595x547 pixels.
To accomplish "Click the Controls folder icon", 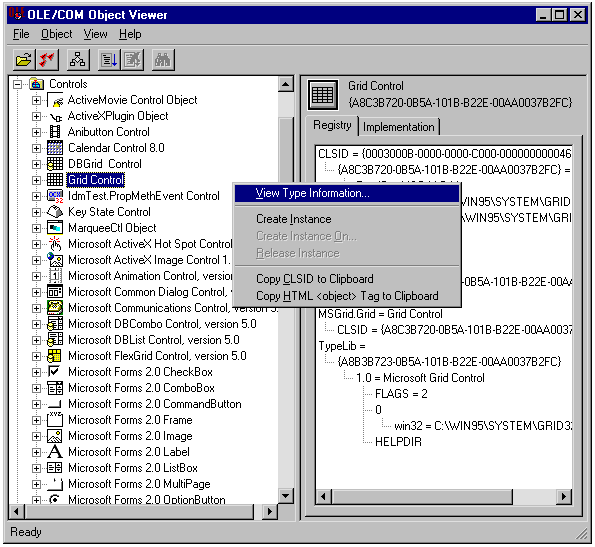I will pos(36,84).
